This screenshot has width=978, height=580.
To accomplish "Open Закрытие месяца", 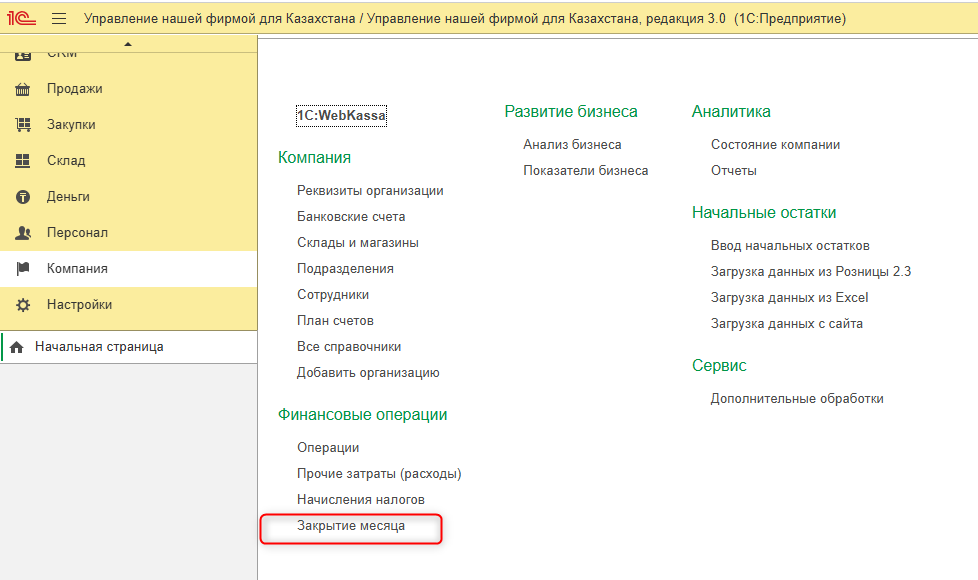I will tap(351, 525).
